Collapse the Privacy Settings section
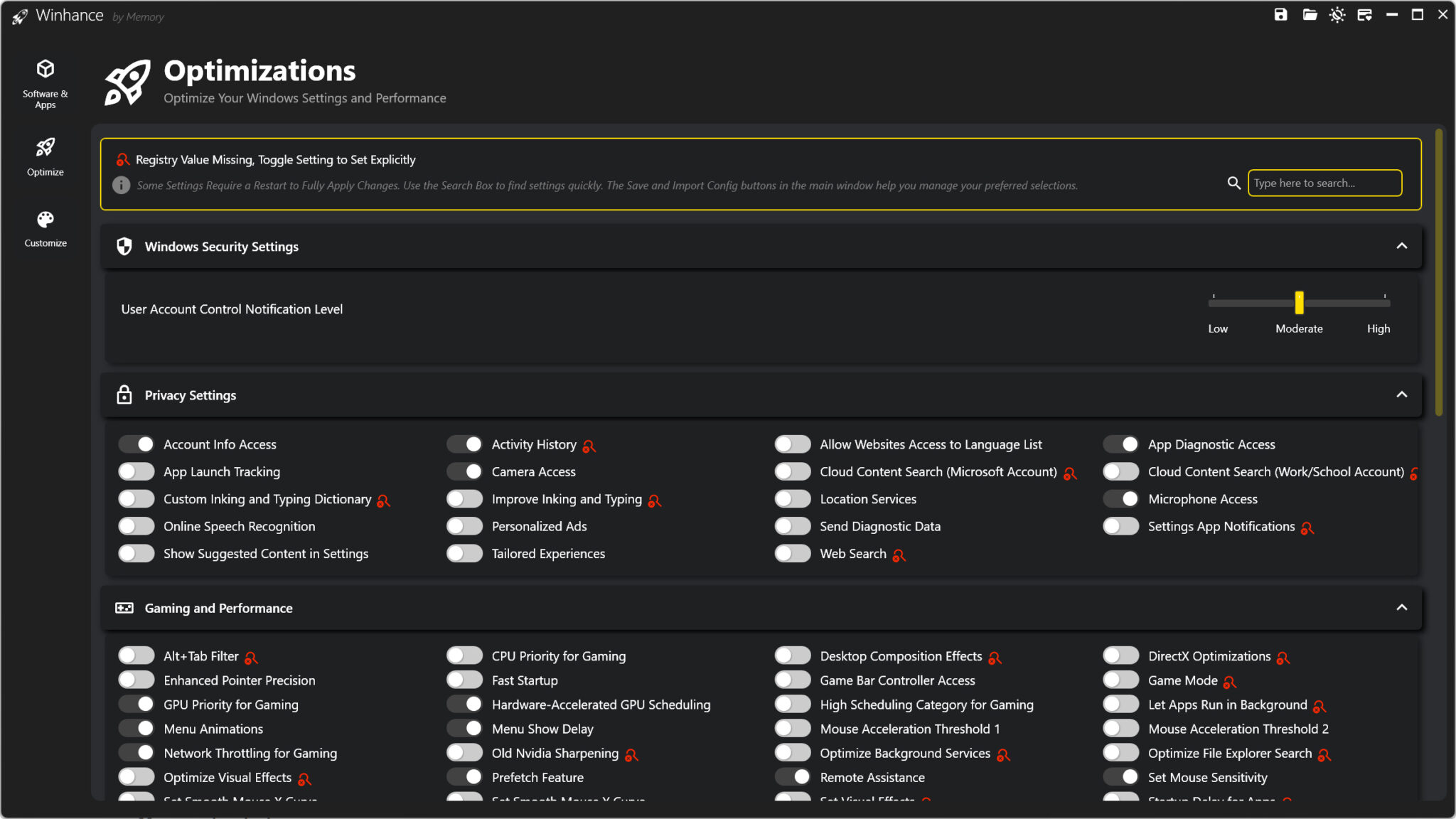Screen dimensions: 1456x819 pos(1401,395)
